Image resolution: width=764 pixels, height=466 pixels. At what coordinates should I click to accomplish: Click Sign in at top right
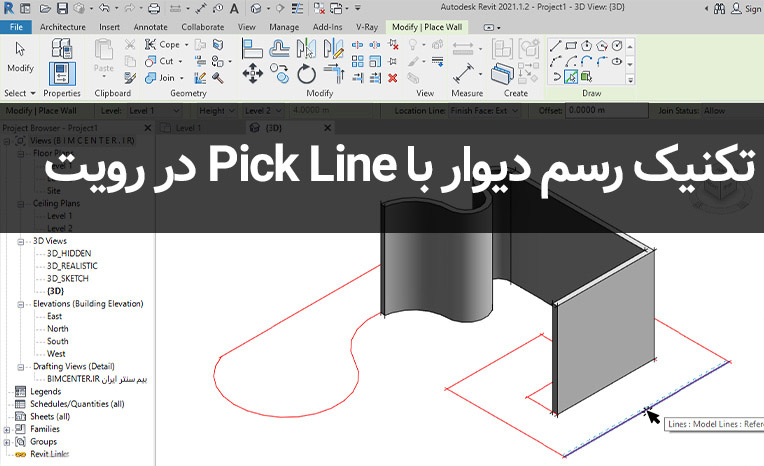point(746,8)
